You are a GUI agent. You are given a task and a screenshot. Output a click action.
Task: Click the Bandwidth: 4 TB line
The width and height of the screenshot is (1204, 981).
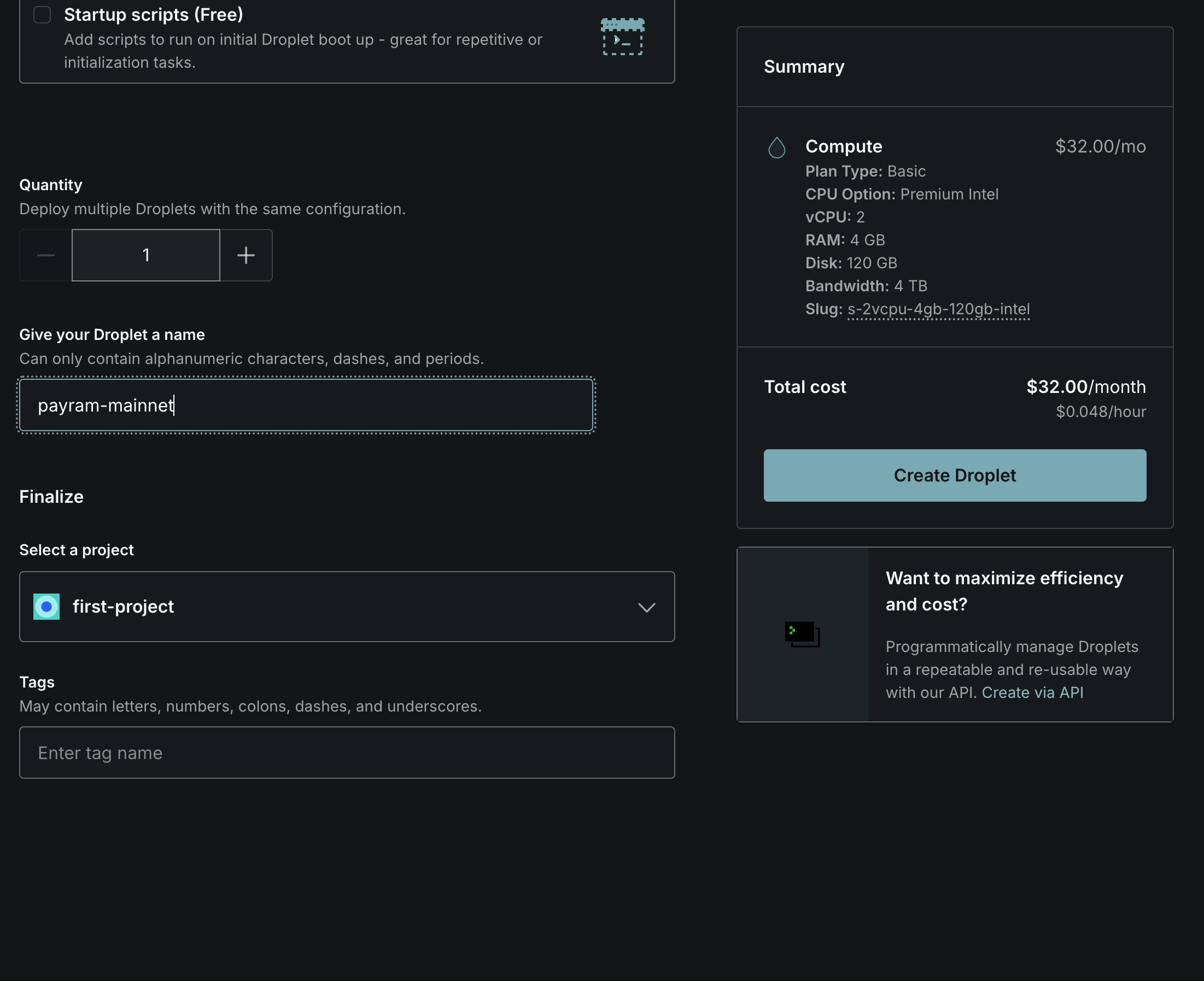coord(866,286)
